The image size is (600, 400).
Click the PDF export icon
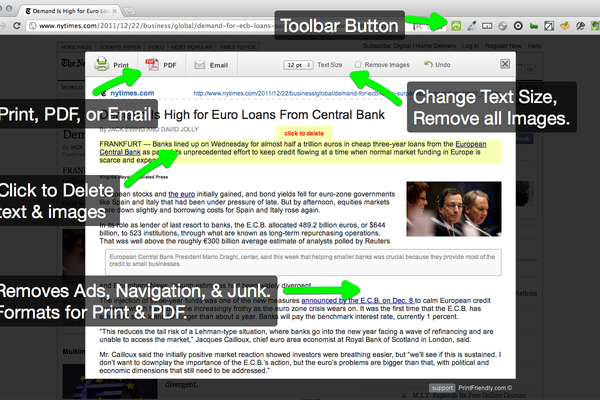152,65
